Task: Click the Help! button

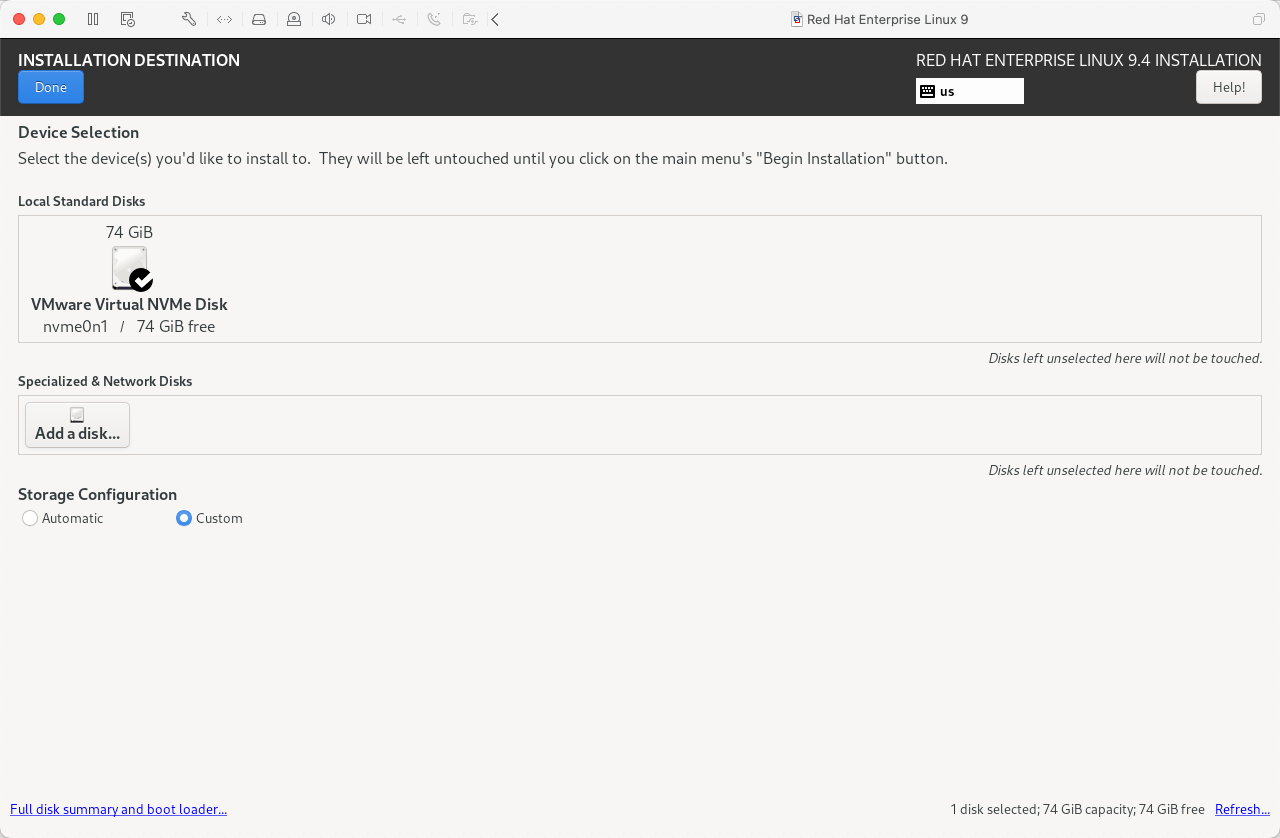Action: click(1228, 87)
